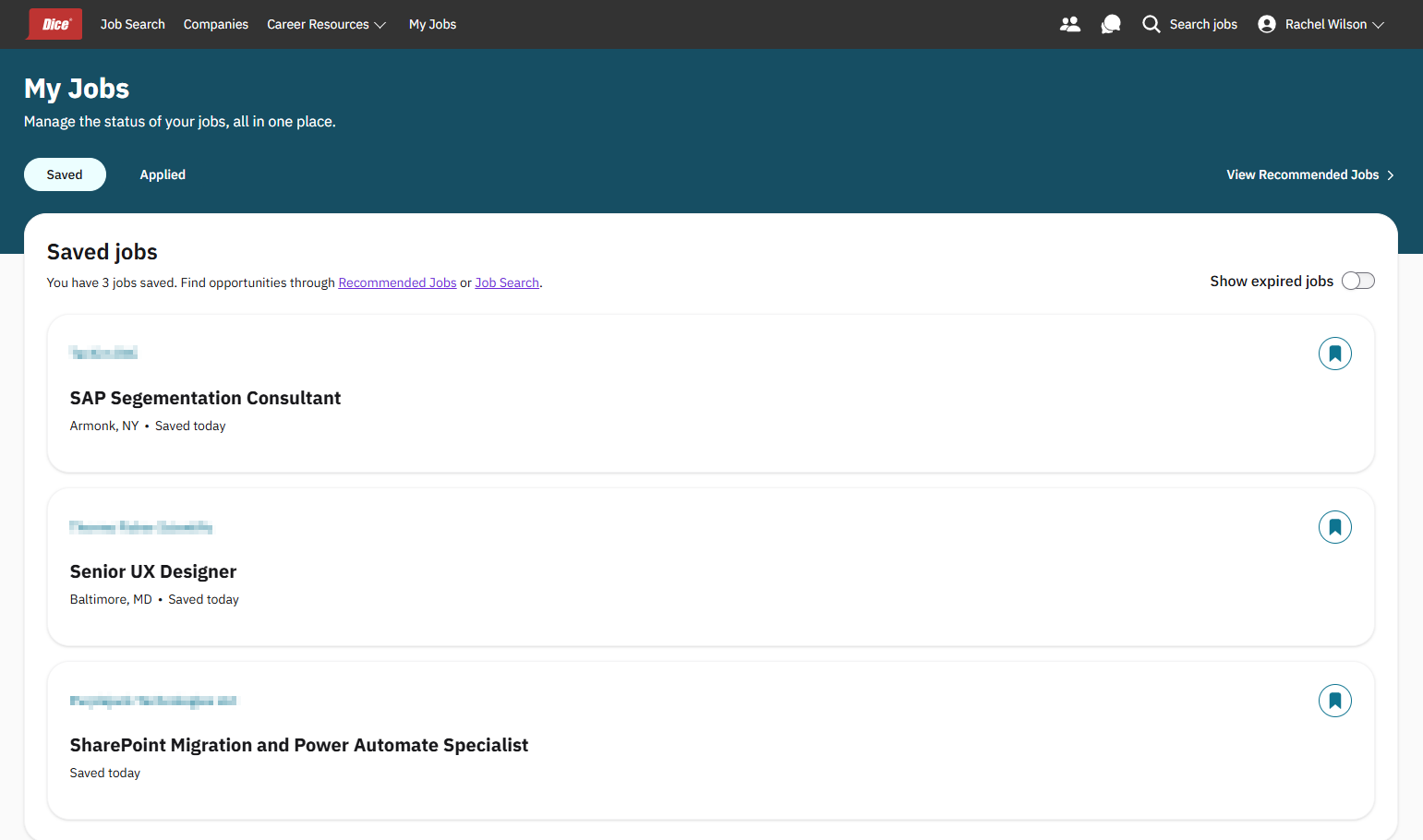Expand the Career Resources dropdown

(326, 24)
